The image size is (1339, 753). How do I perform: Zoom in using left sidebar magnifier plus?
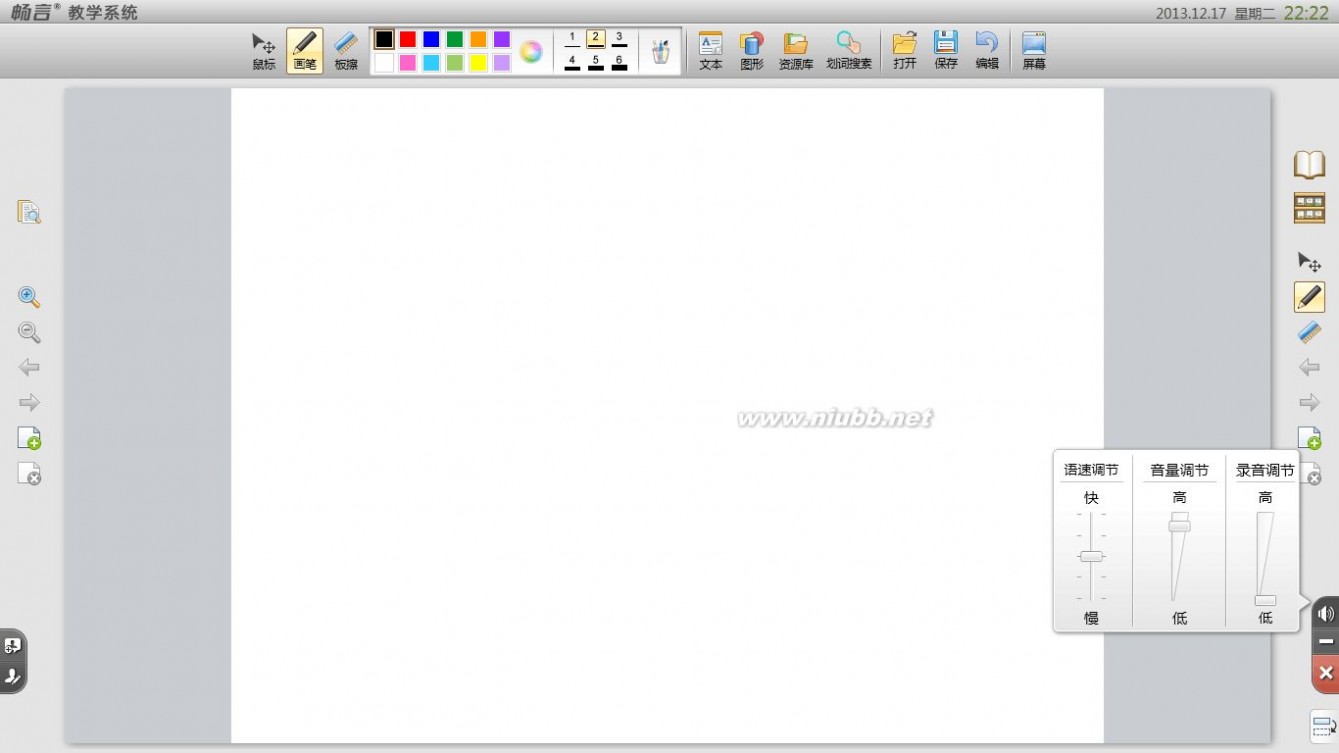[29, 297]
